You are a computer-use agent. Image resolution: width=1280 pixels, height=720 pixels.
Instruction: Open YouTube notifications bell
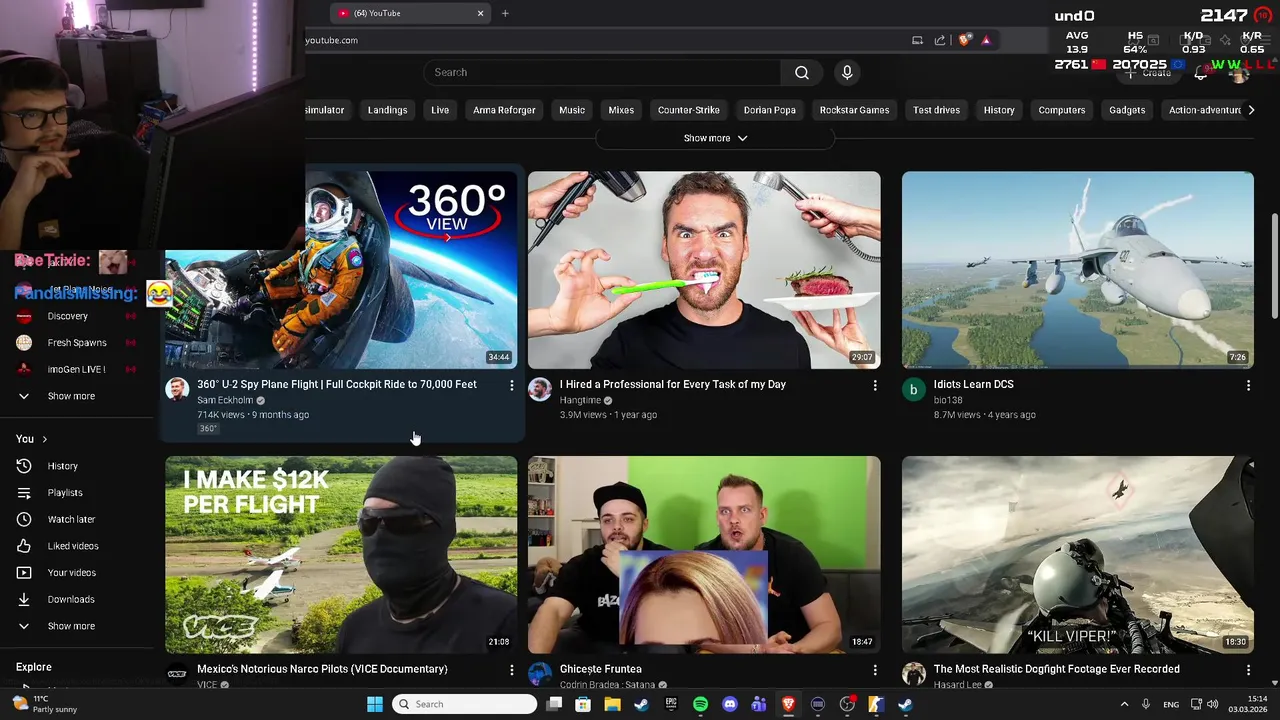[1201, 73]
